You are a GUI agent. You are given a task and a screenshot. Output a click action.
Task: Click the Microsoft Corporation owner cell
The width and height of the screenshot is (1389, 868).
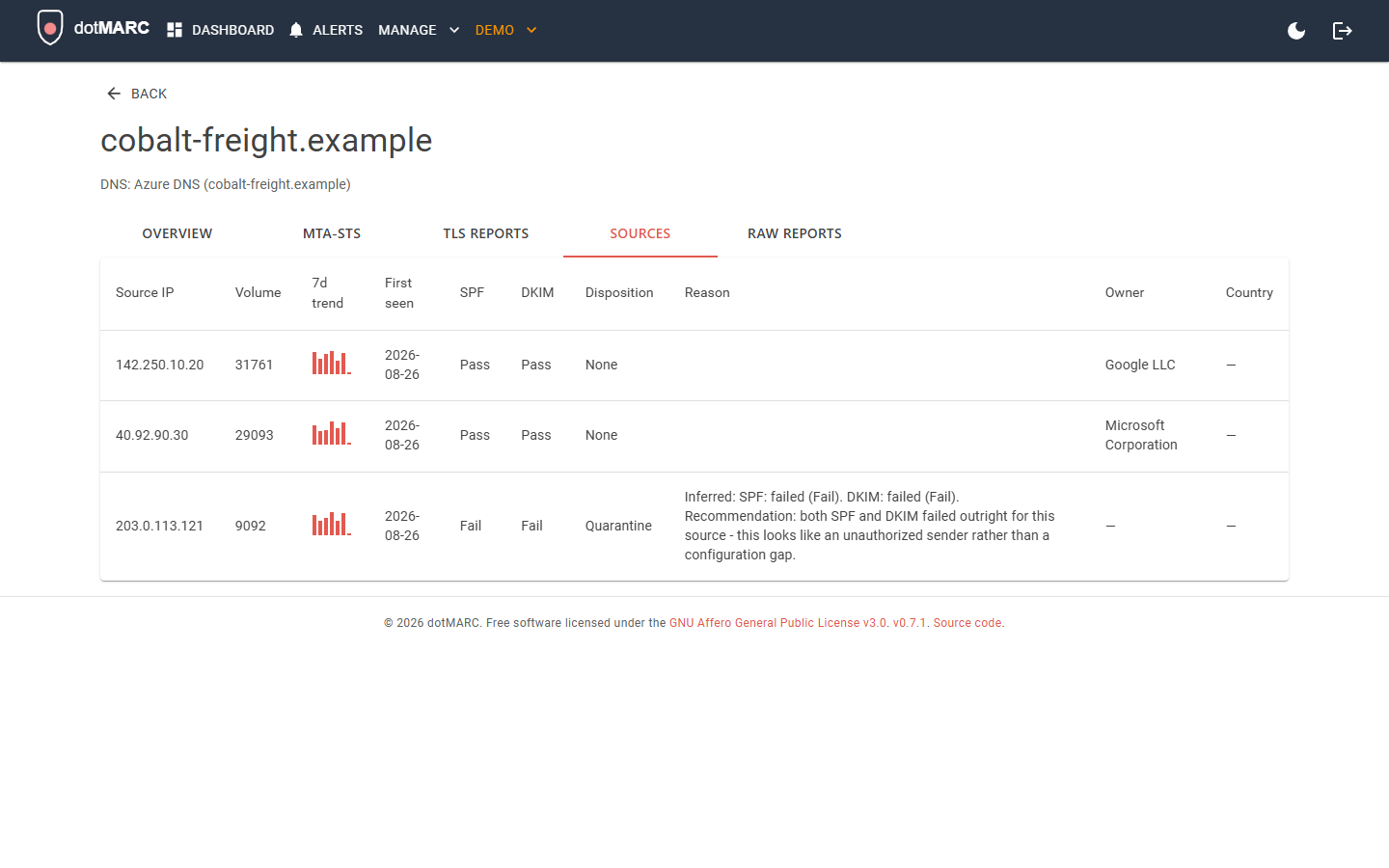[x=1141, y=436]
